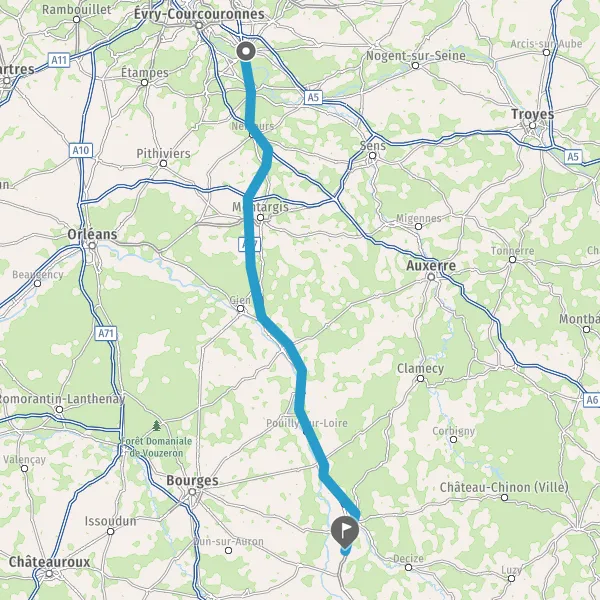This screenshot has height=600, width=600.
Task: Click the A5 shield near Sens
Action: [x=313, y=97]
